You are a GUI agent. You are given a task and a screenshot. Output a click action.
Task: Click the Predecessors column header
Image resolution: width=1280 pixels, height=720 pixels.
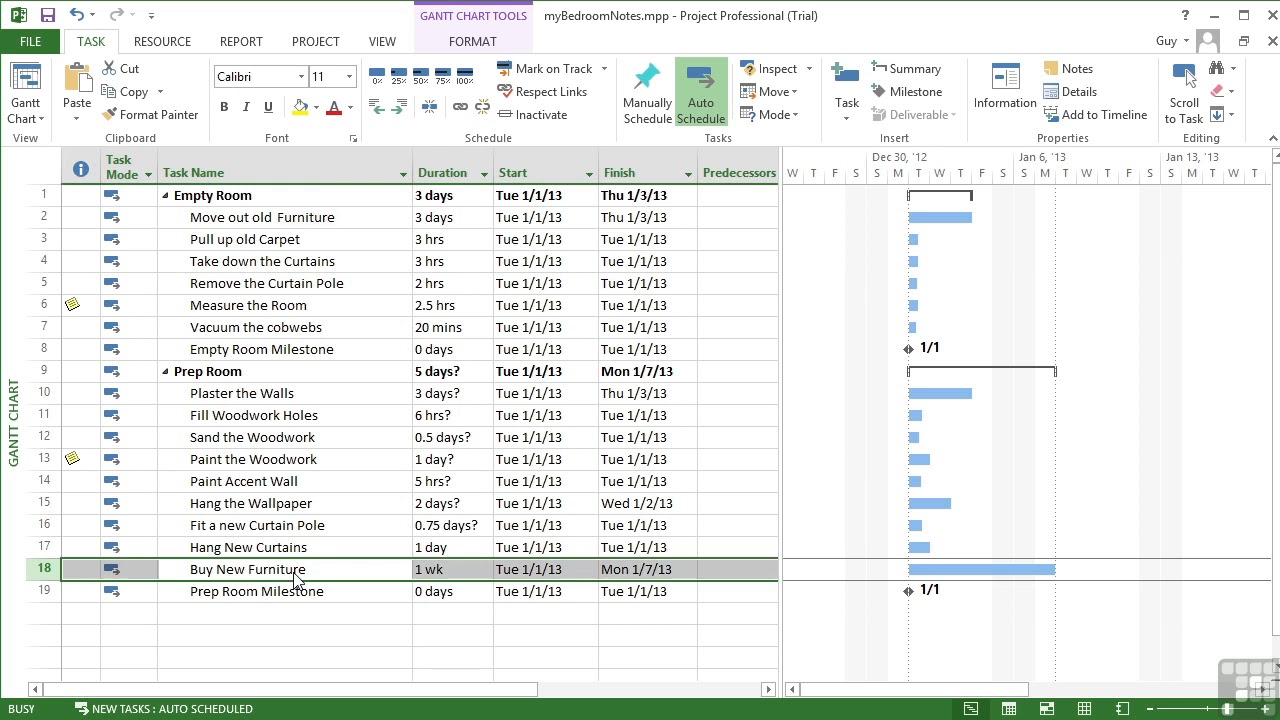tap(739, 172)
